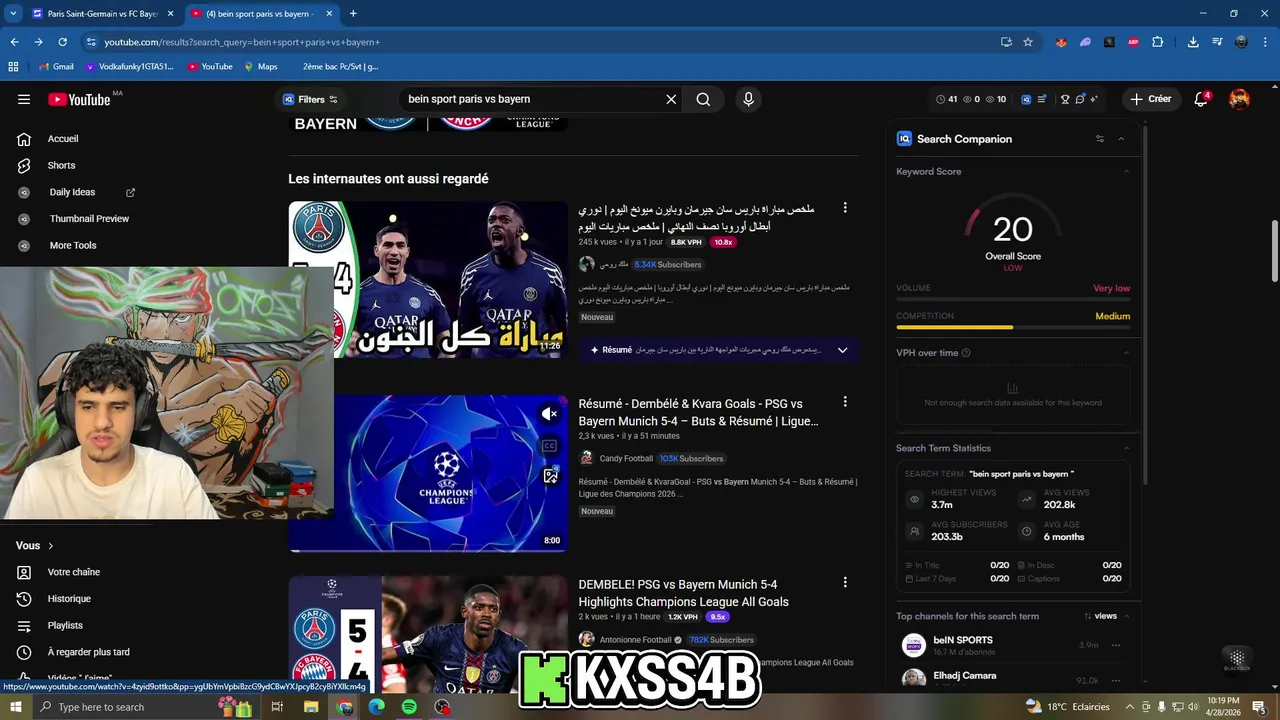Switch to Paris Saint-Germain vs FC Bayern tab
Screen dimensions: 1280x720
(x=103, y=14)
